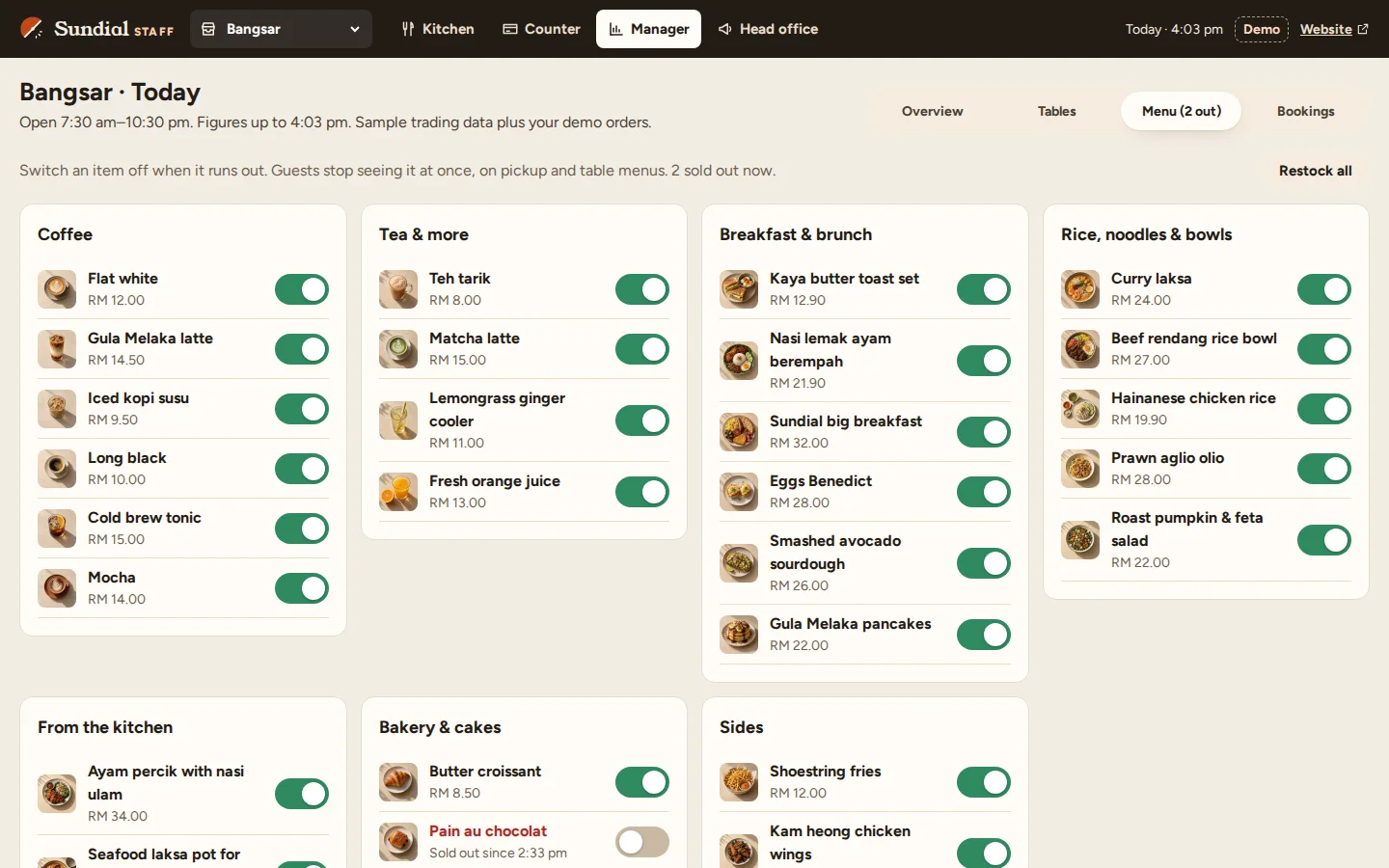
Task: Click the store icon beside Bangsar
Action: coord(208,29)
